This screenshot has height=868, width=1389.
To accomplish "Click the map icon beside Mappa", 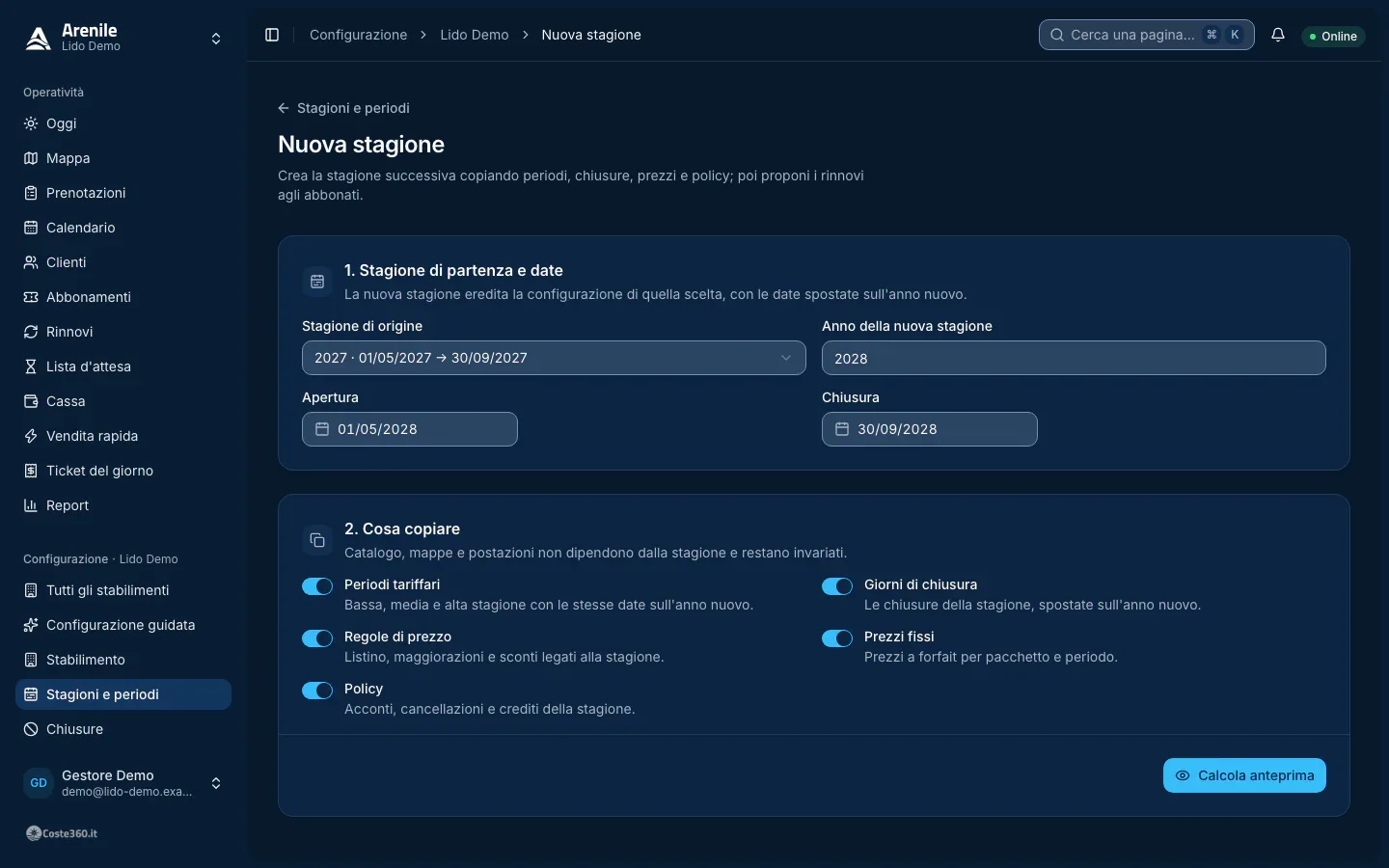I will pos(31,158).
